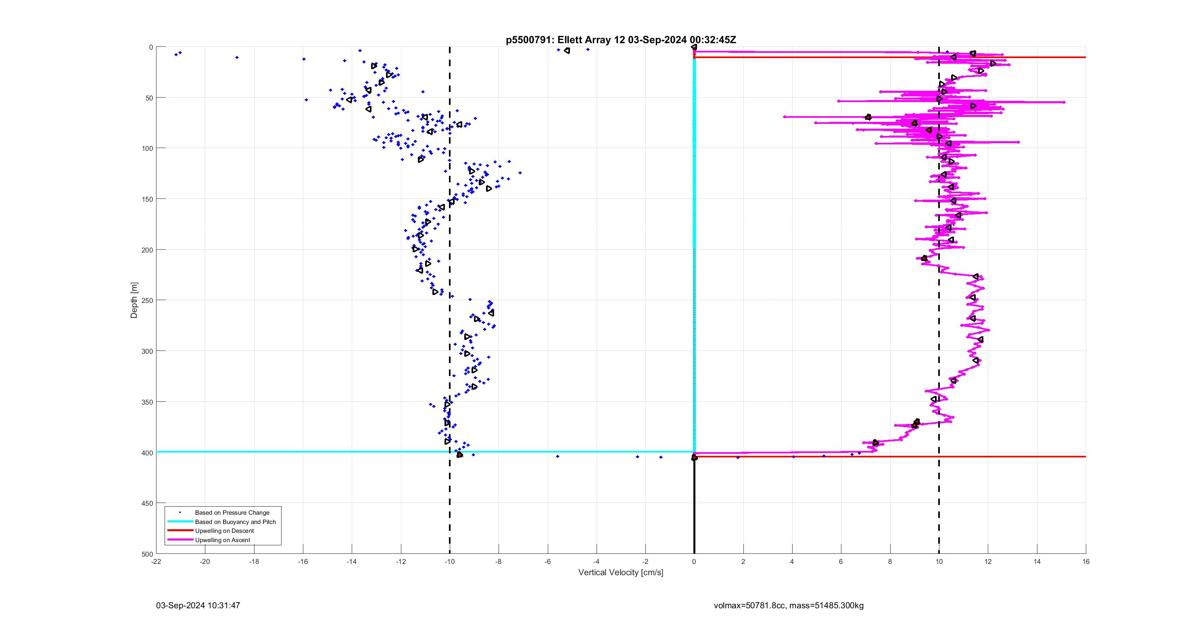Click the x-axis tick label '-16'
The height and width of the screenshot is (622, 1200).
coord(303,562)
